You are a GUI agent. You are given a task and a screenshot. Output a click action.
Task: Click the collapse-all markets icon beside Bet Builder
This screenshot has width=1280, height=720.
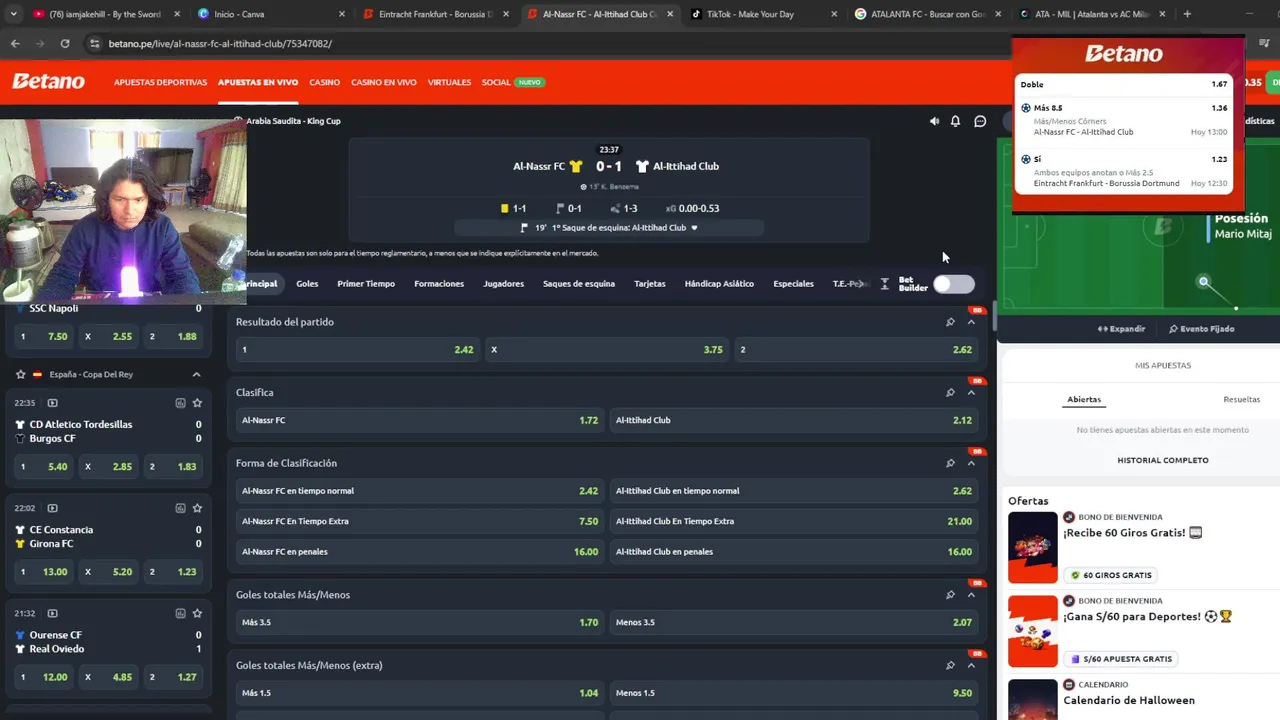pyautogui.click(x=884, y=285)
